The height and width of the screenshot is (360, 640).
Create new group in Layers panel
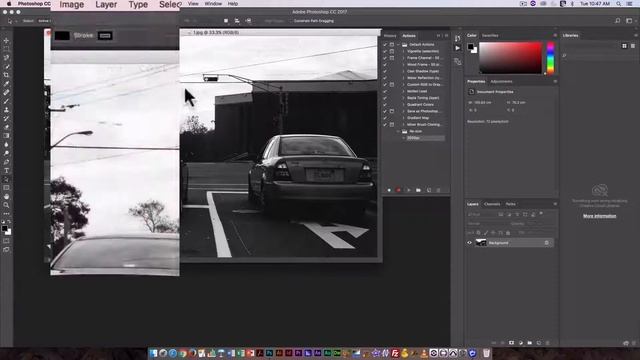530,343
